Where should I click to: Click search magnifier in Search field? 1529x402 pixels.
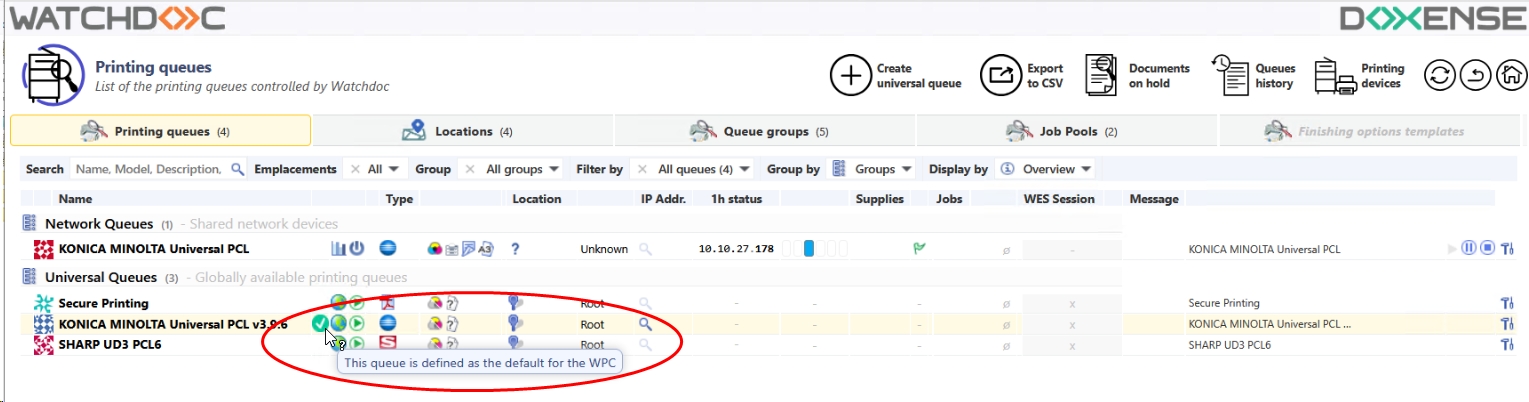click(x=237, y=169)
